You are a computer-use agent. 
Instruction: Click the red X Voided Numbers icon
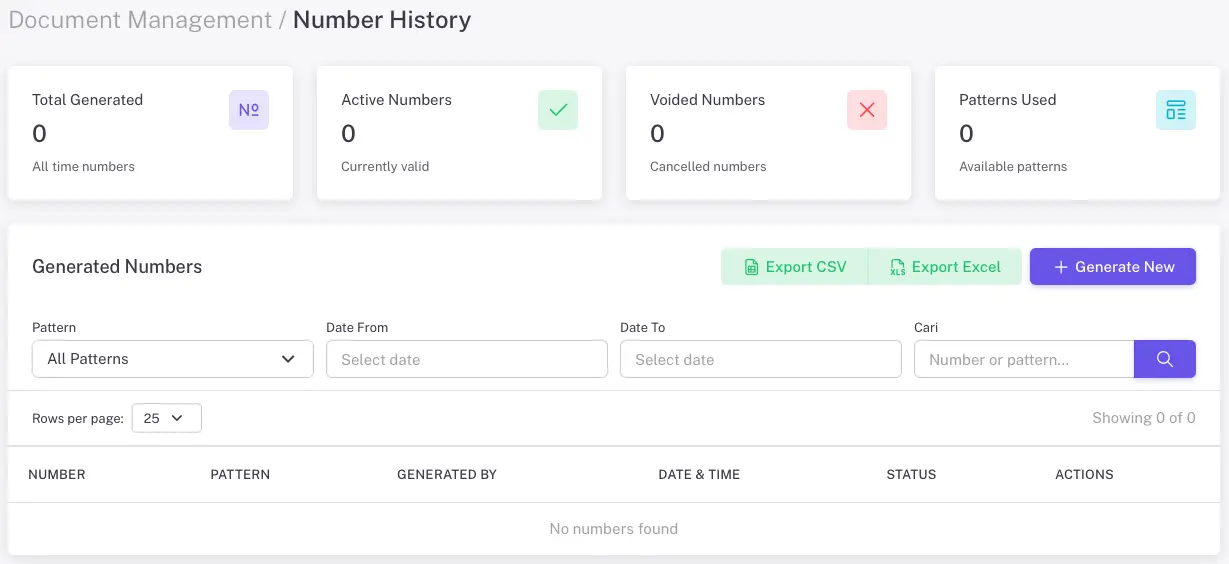tap(867, 110)
